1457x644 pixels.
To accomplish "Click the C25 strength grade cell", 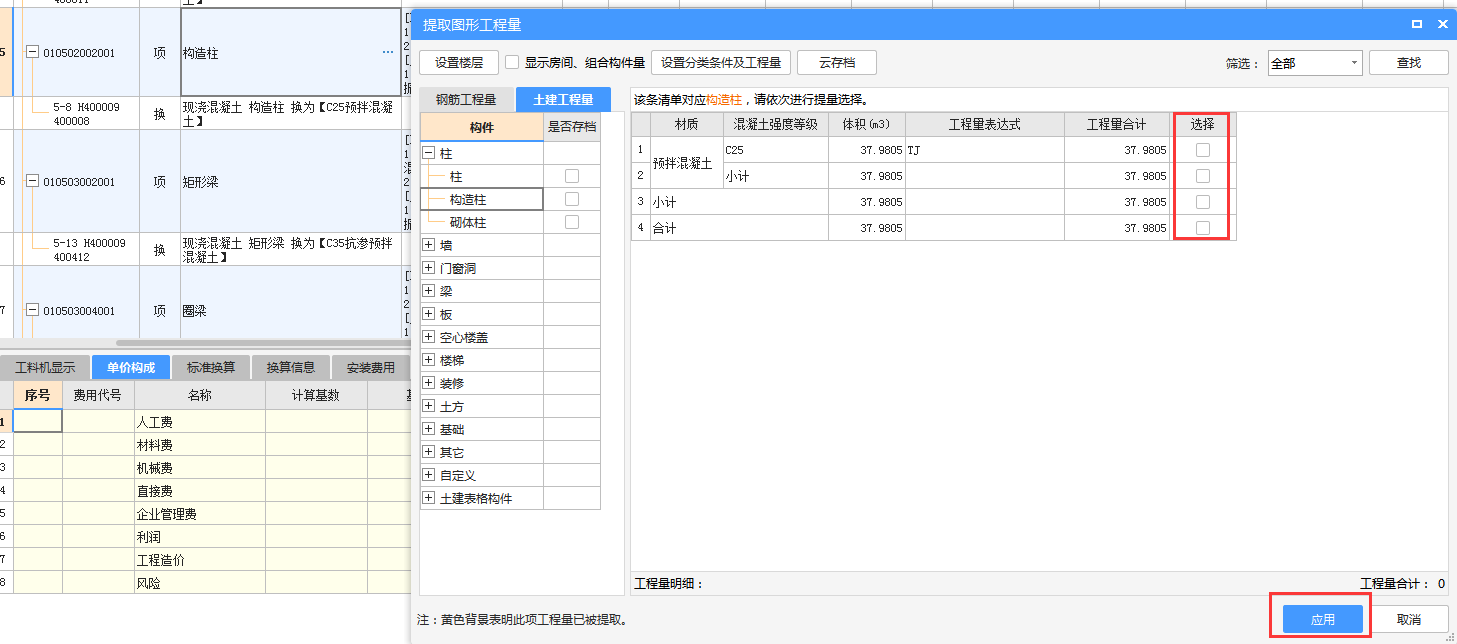I will [775, 150].
